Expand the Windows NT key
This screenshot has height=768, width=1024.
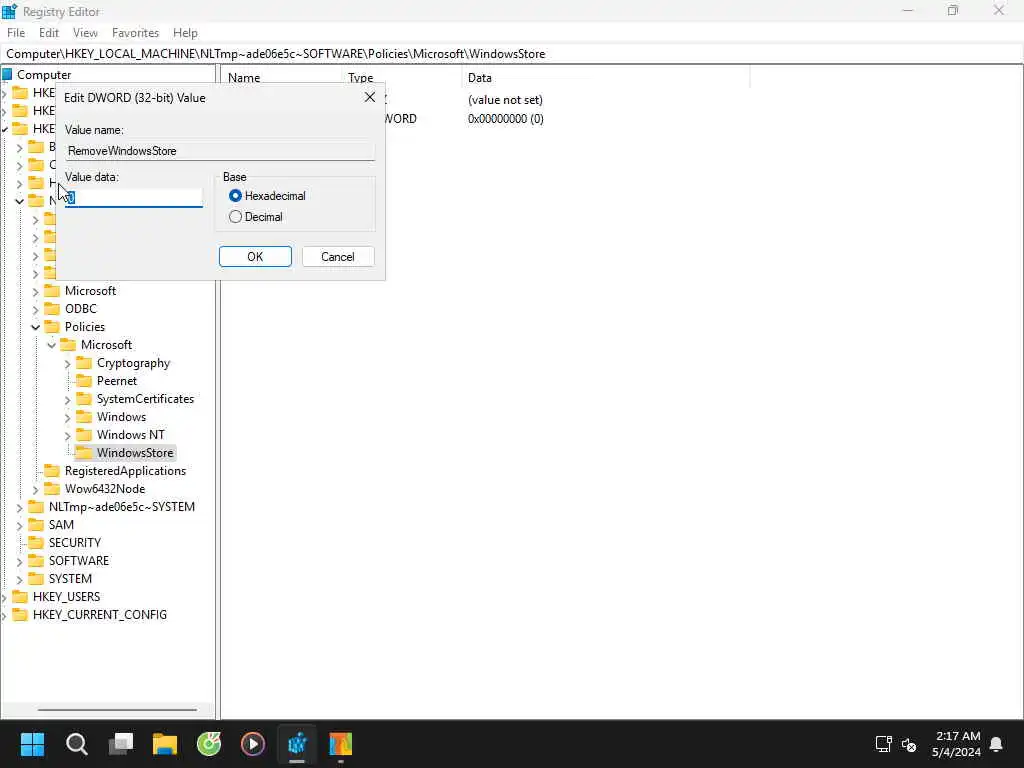pyautogui.click(x=68, y=436)
